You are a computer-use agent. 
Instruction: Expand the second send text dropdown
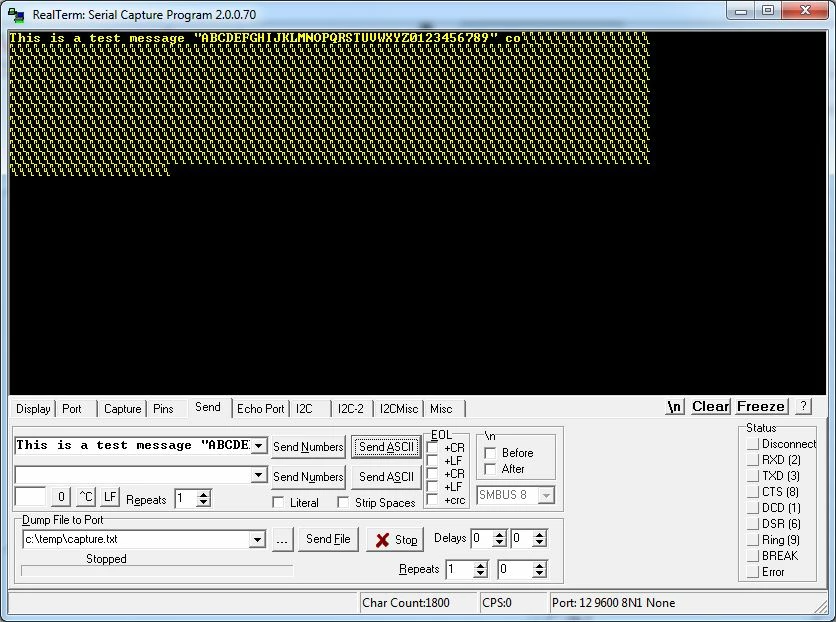pyautogui.click(x=259, y=474)
